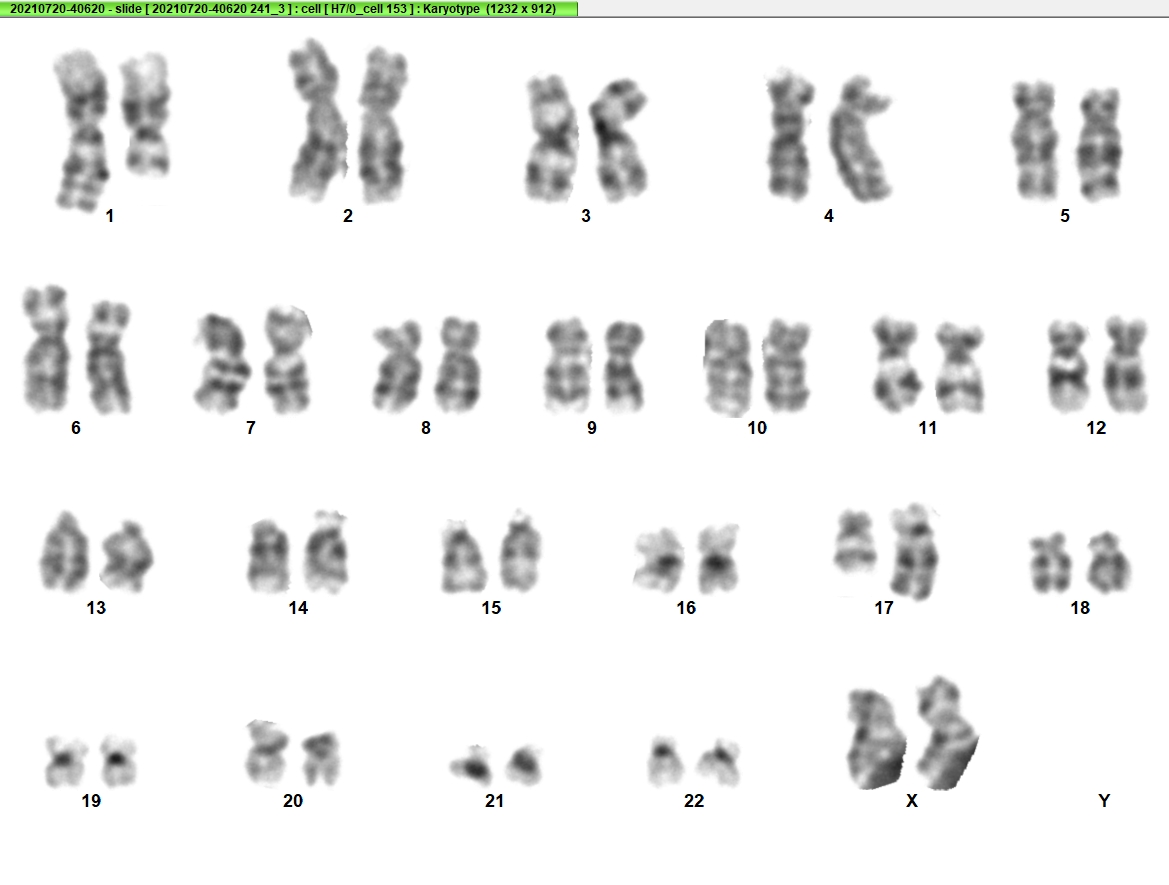Viewport: 1169px width, 885px height.
Task: Select the left X chromosome
Action: (875, 739)
